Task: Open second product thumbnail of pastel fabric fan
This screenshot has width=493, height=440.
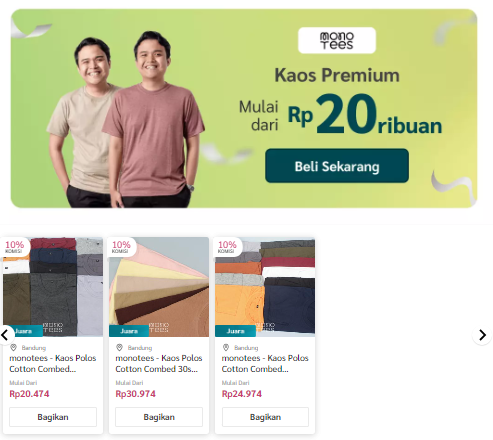Action: coord(159,287)
